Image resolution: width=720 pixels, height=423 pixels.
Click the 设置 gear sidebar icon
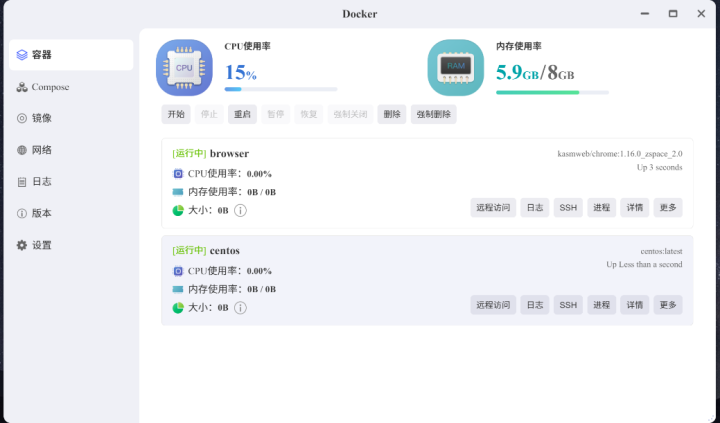[x=22, y=245]
